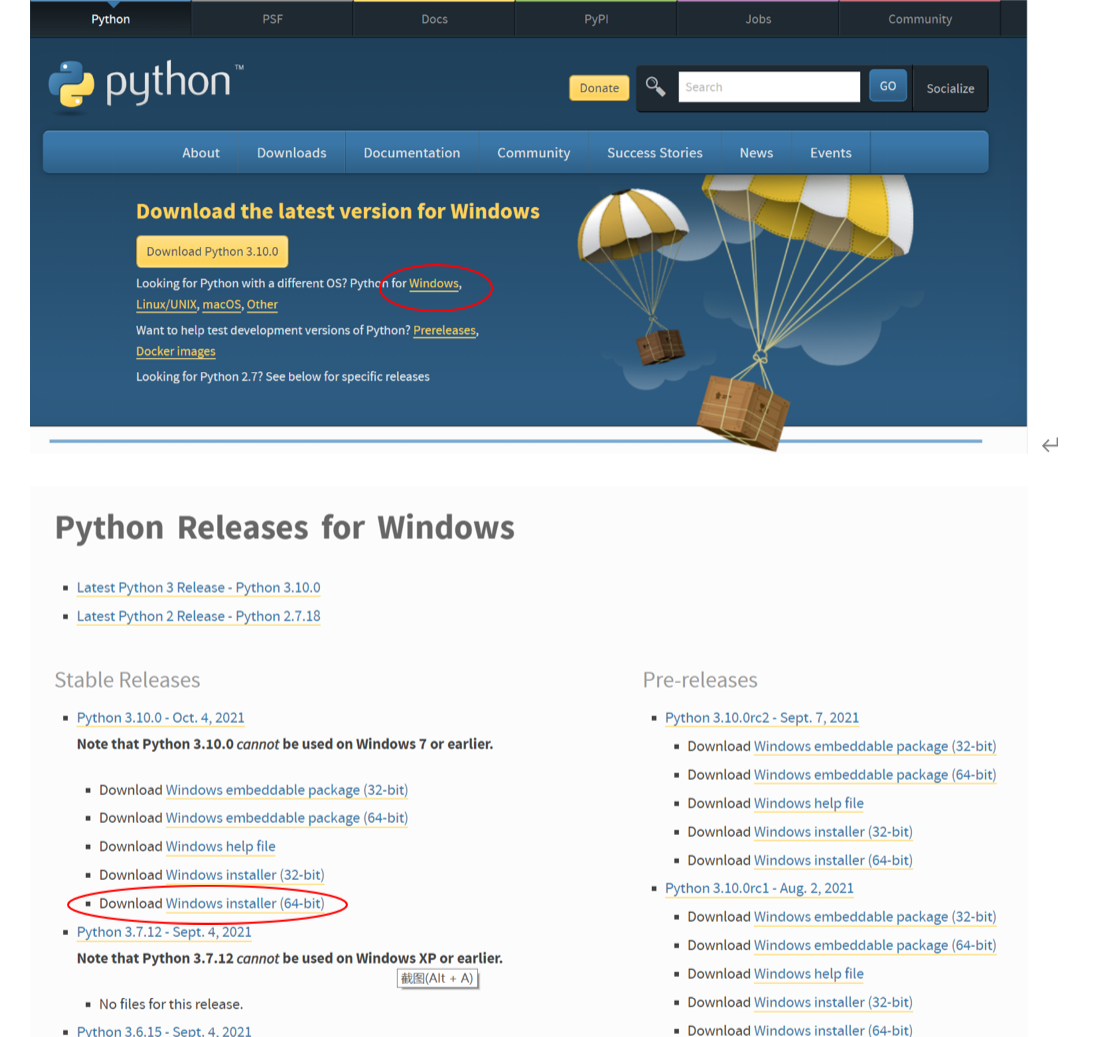1093x1037 pixels.
Task: Open the About navigation menu
Action: (201, 153)
